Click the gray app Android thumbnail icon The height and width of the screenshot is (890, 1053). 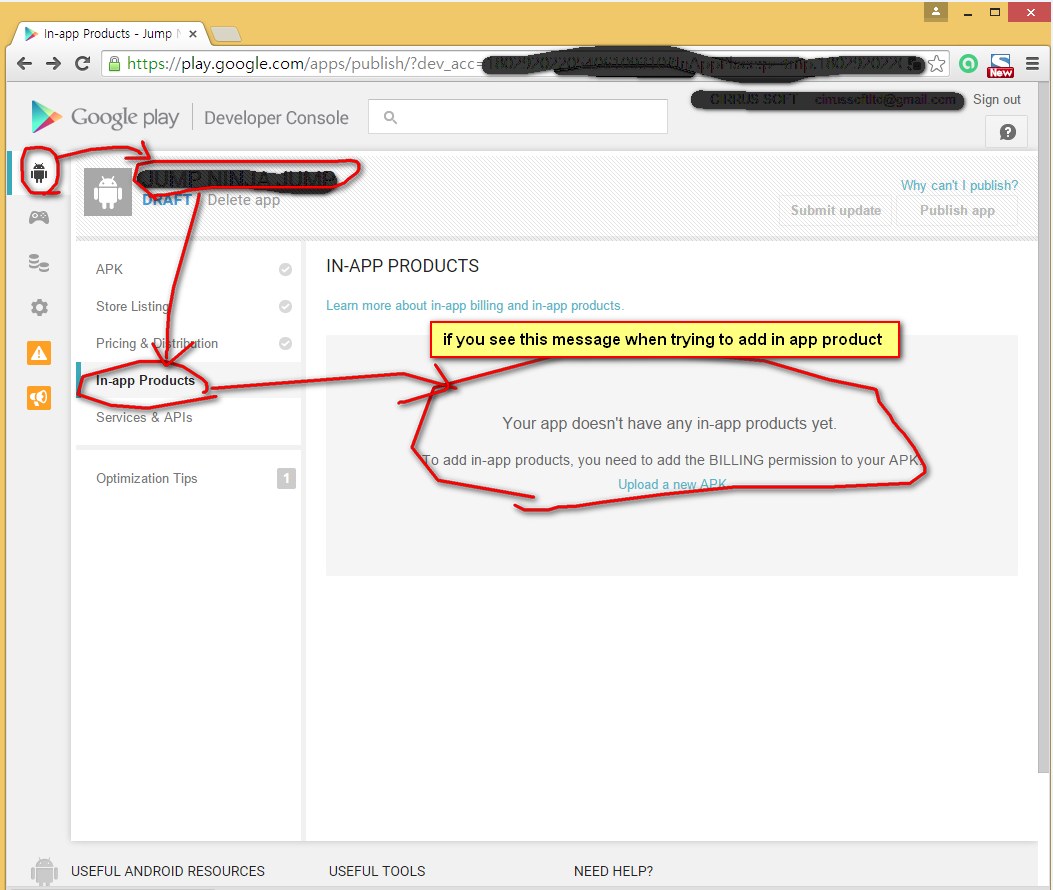[107, 192]
